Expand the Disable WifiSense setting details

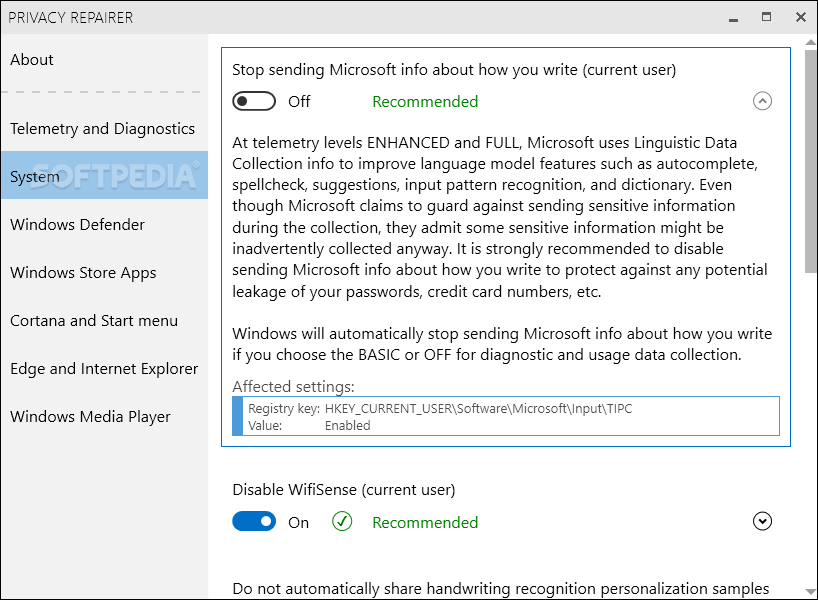click(762, 521)
